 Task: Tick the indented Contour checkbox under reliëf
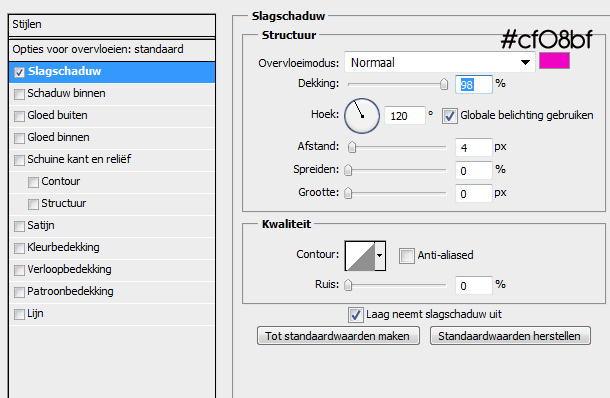click(x=33, y=182)
